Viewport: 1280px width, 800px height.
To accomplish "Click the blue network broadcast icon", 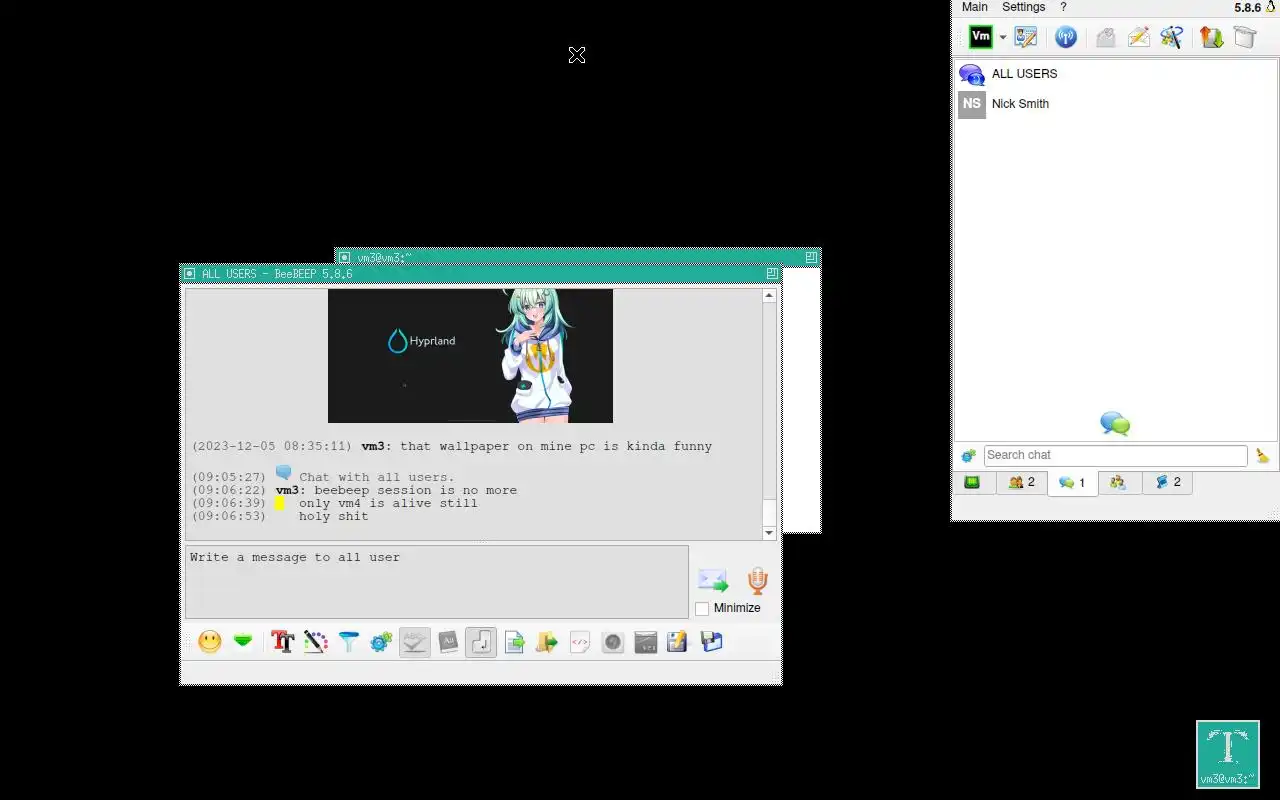I will [1066, 37].
